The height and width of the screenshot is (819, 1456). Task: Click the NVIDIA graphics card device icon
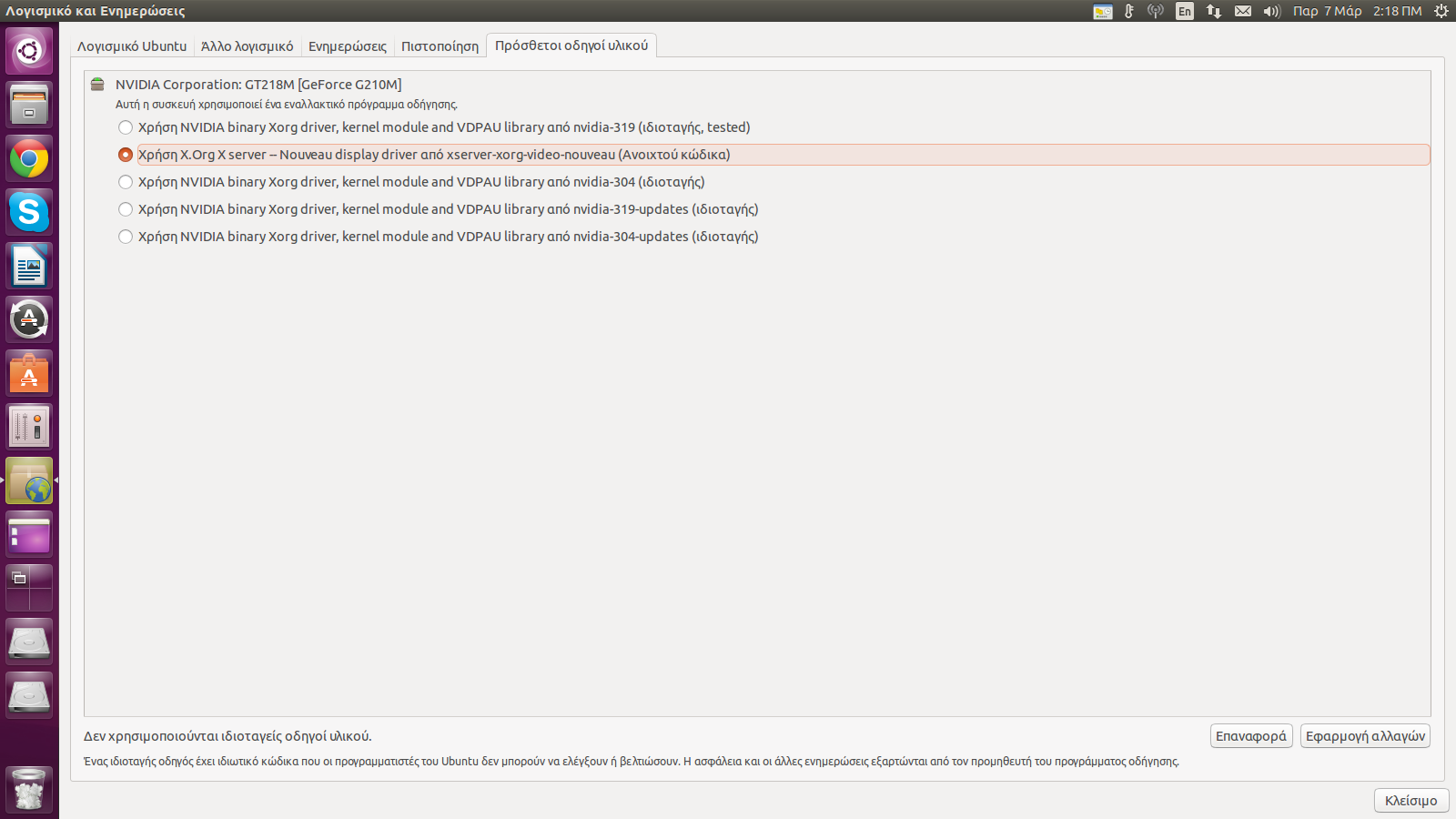tap(97, 85)
